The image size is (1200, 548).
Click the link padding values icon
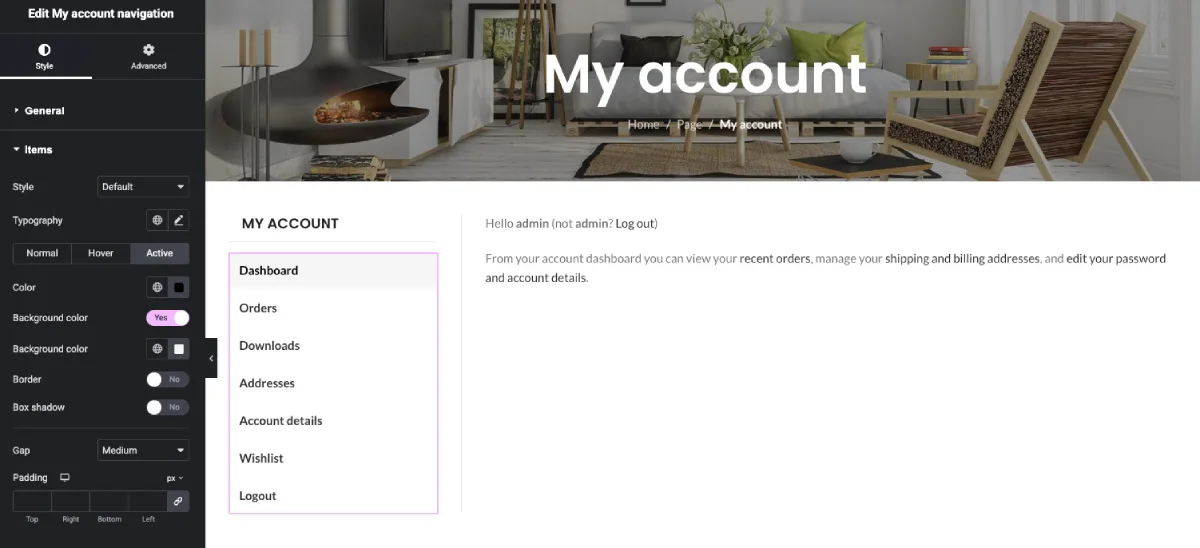tap(178, 501)
